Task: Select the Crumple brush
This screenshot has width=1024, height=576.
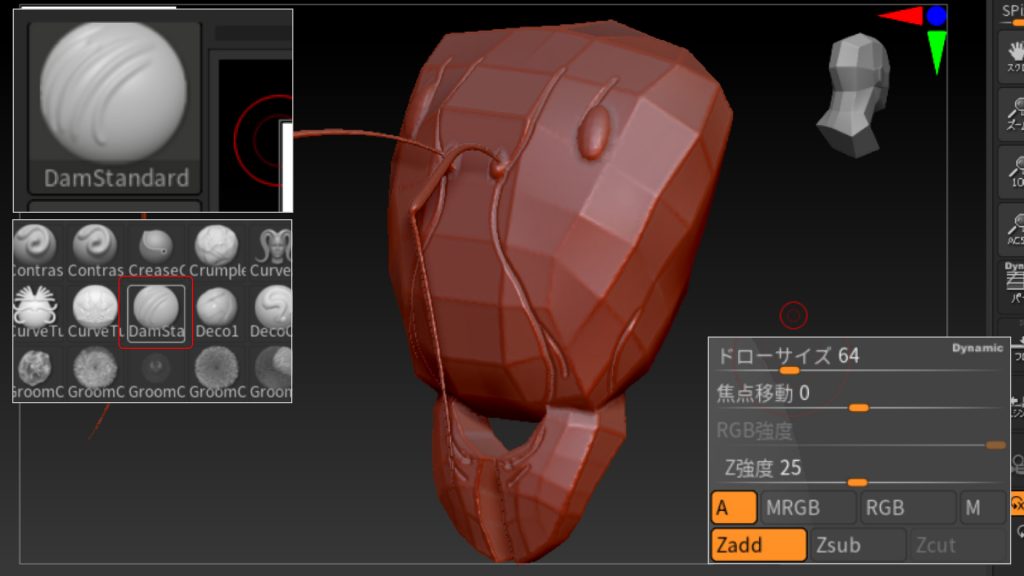Action: coord(215,243)
